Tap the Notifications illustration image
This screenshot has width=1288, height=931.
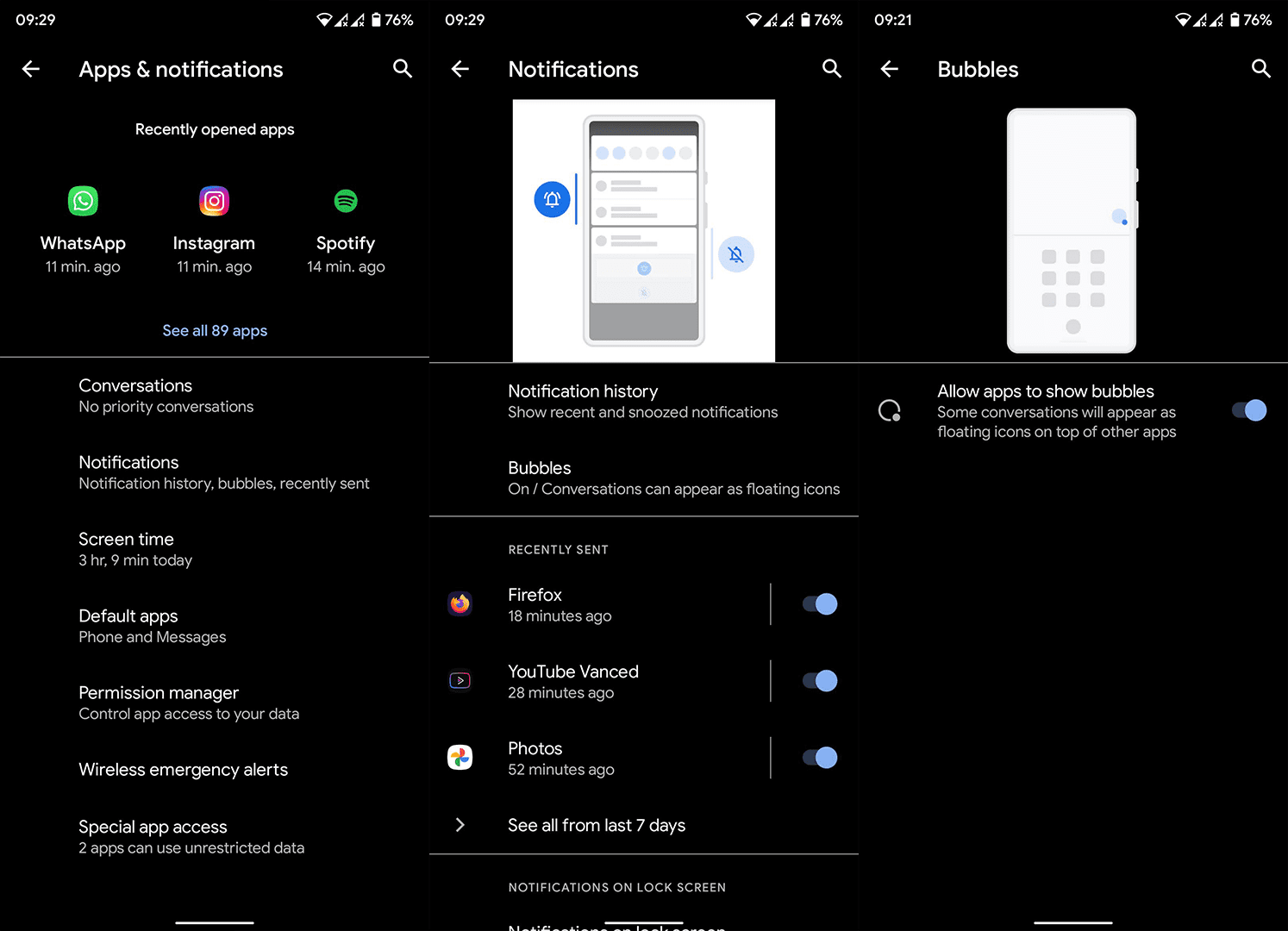click(644, 230)
